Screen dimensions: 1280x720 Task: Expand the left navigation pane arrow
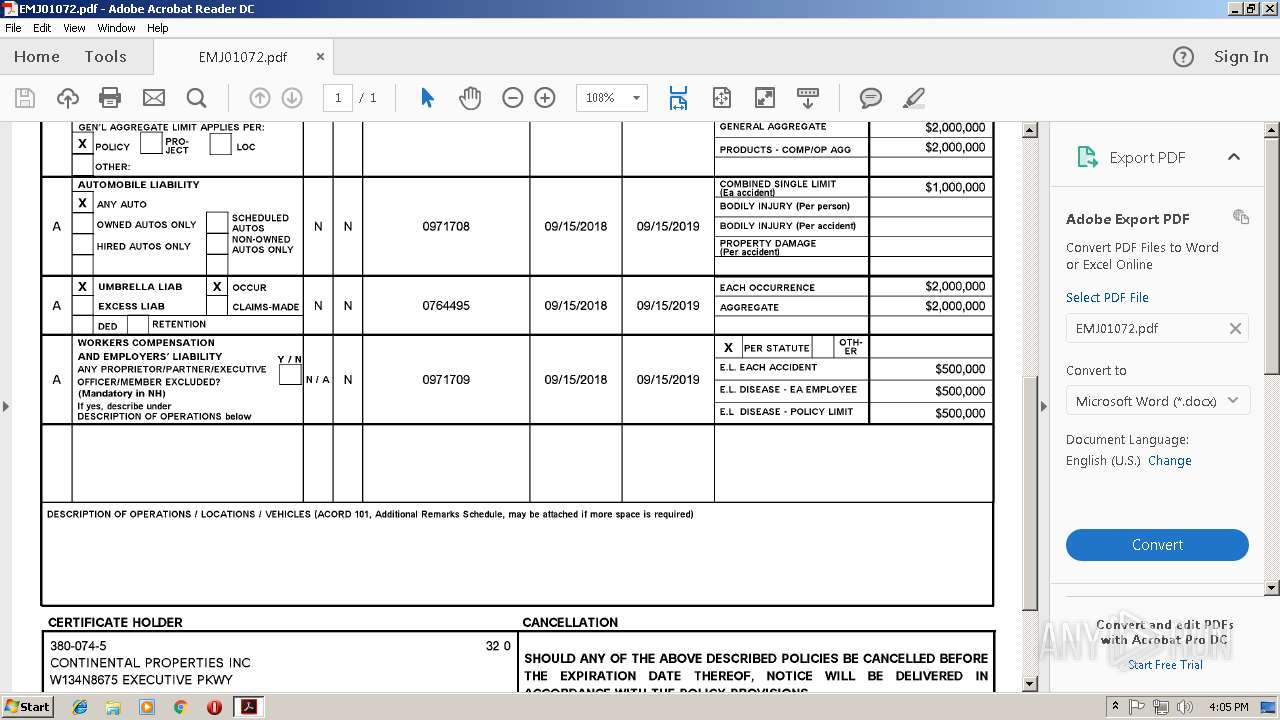point(5,406)
